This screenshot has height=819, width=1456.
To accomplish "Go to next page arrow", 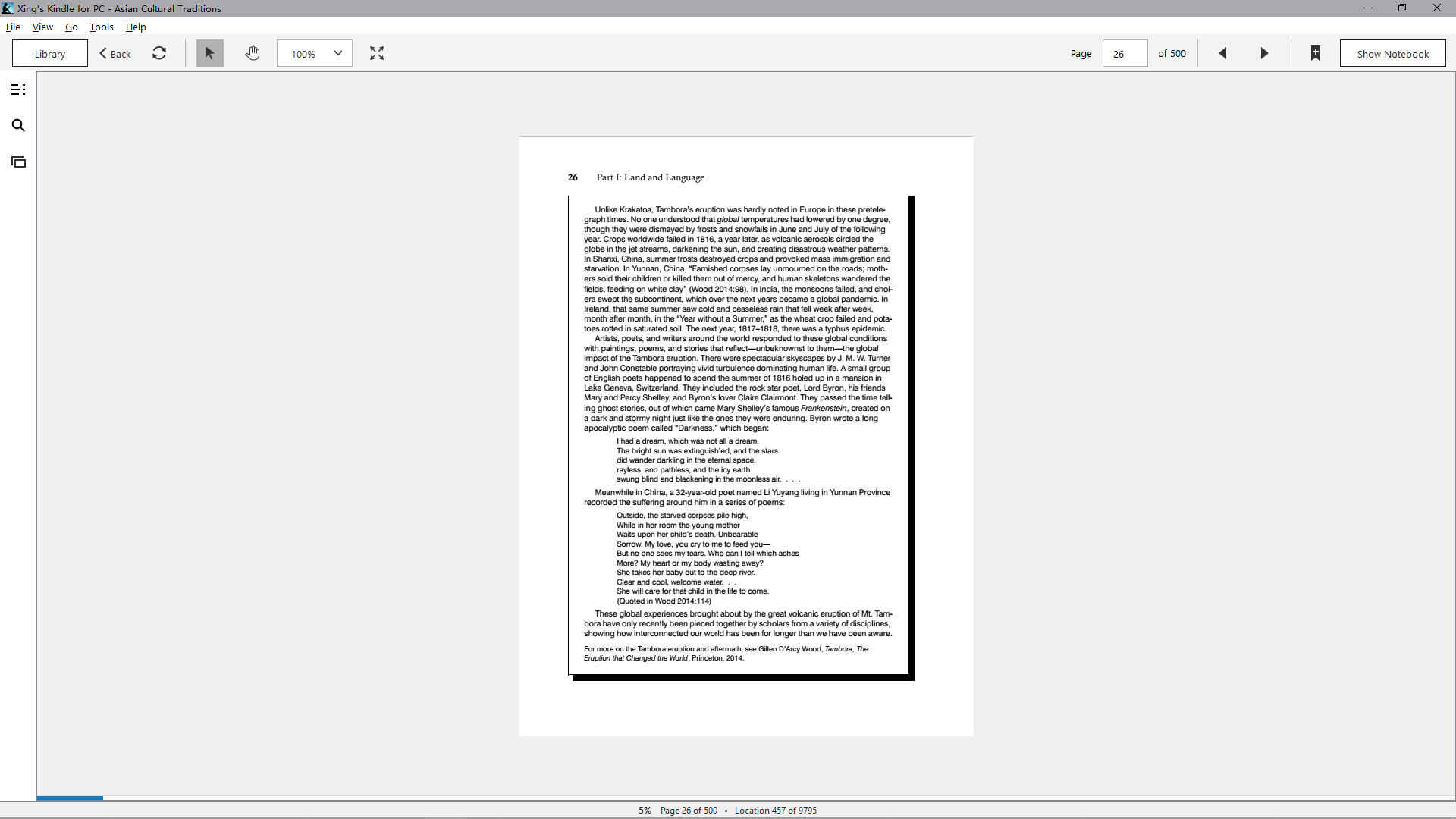I will (x=1264, y=53).
